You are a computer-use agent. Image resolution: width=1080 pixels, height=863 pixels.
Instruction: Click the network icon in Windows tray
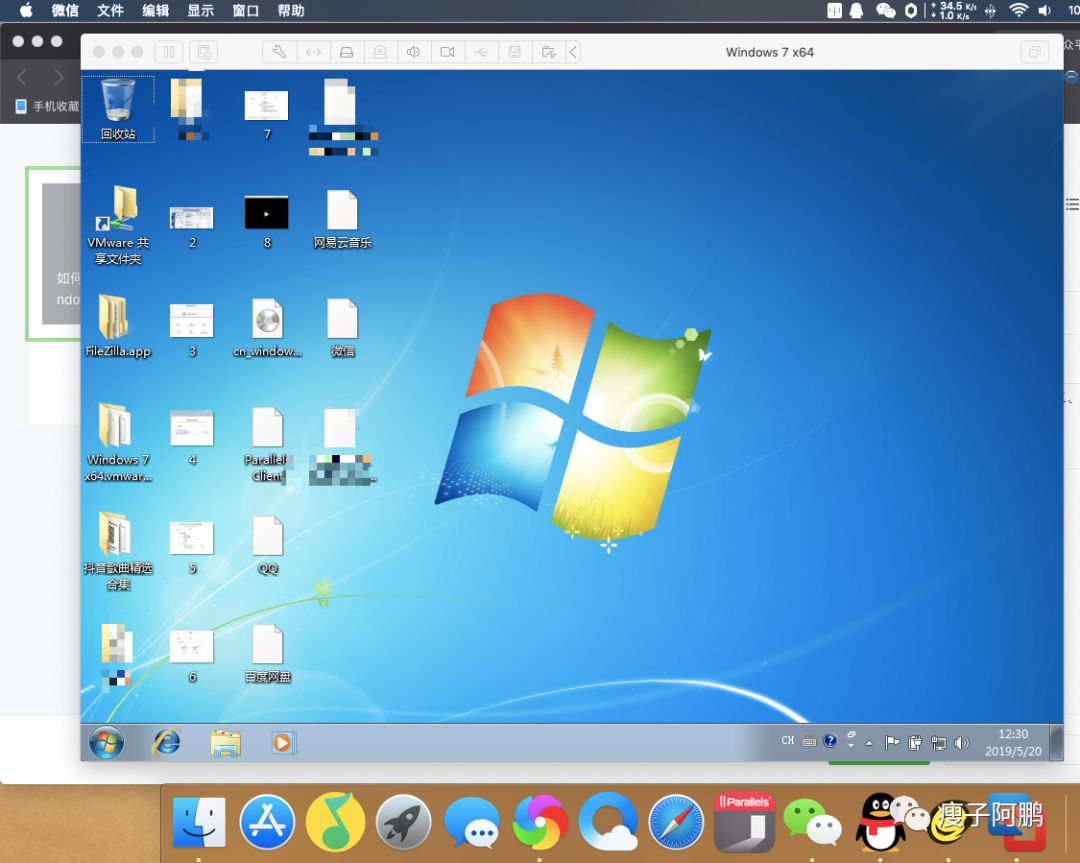[938, 742]
